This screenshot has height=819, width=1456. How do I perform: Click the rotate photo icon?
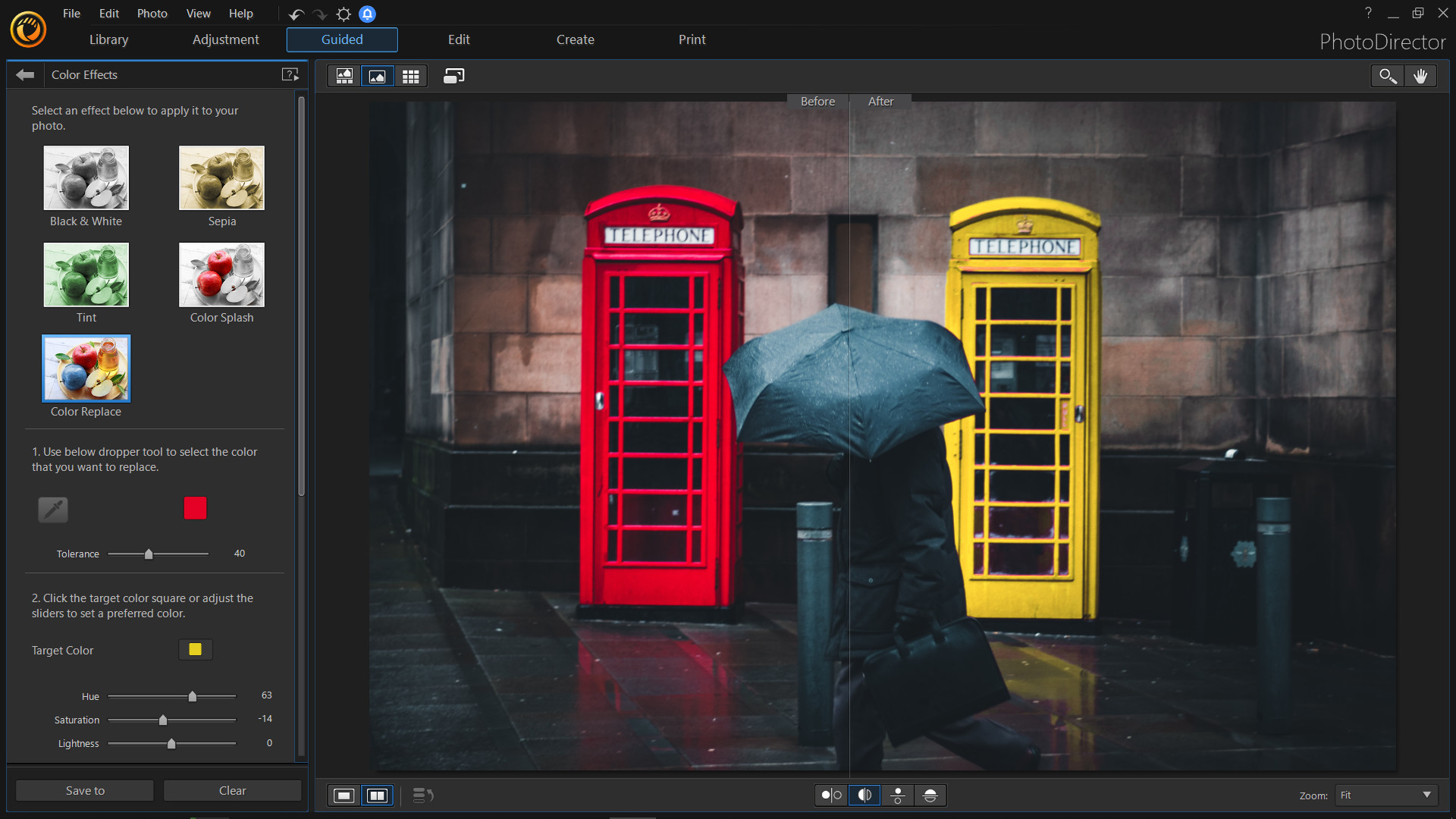(x=453, y=76)
